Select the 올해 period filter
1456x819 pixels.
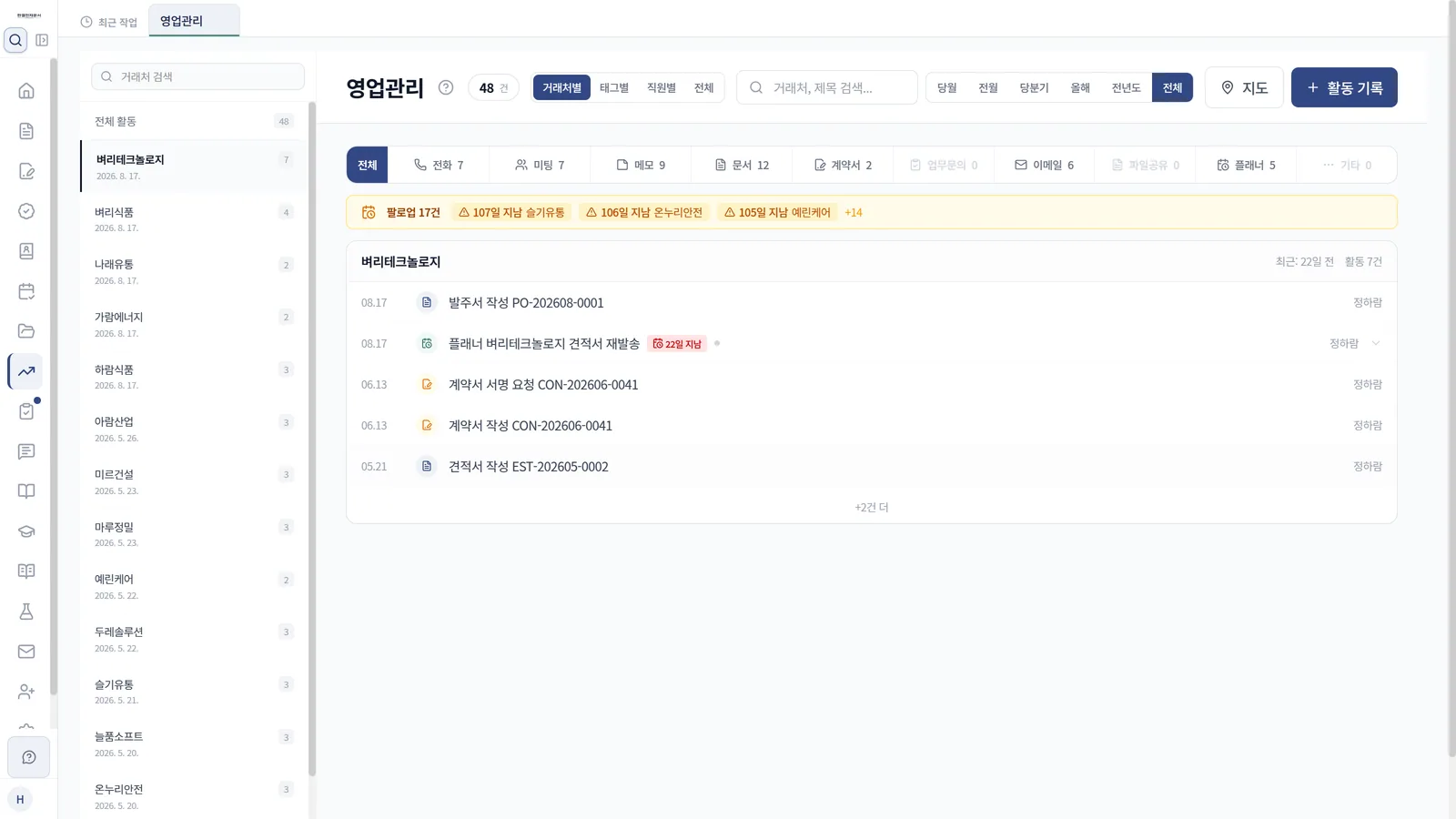pos(1080,87)
